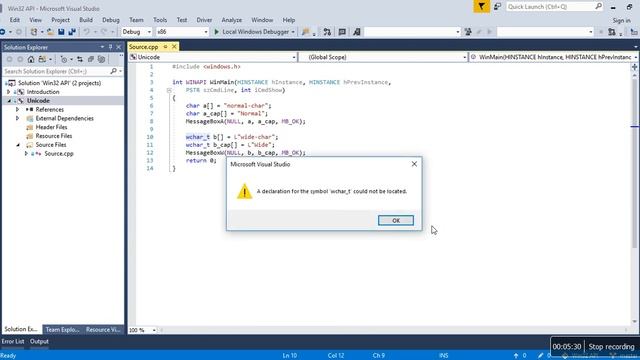Click the Open File toolbar icon
This screenshot has height=360, width=640.
(50, 32)
